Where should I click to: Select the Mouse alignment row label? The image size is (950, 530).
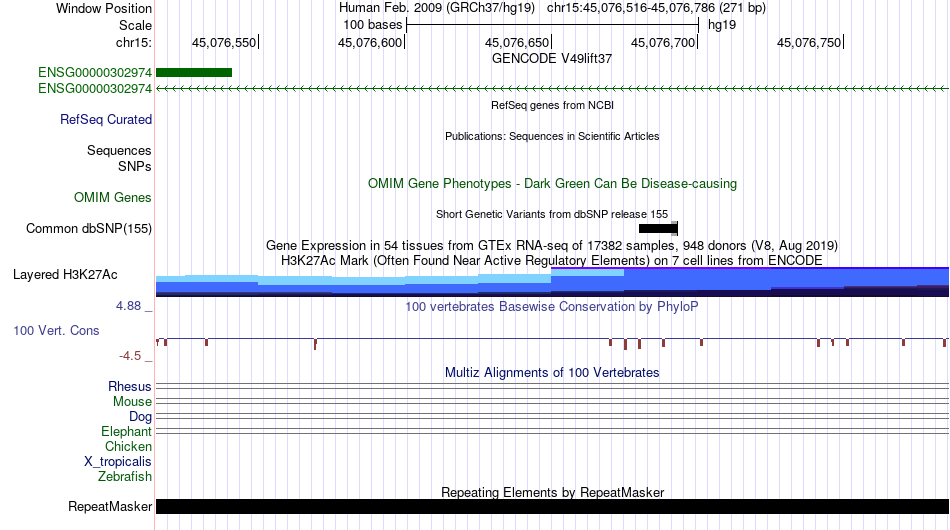pyautogui.click(x=132, y=402)
